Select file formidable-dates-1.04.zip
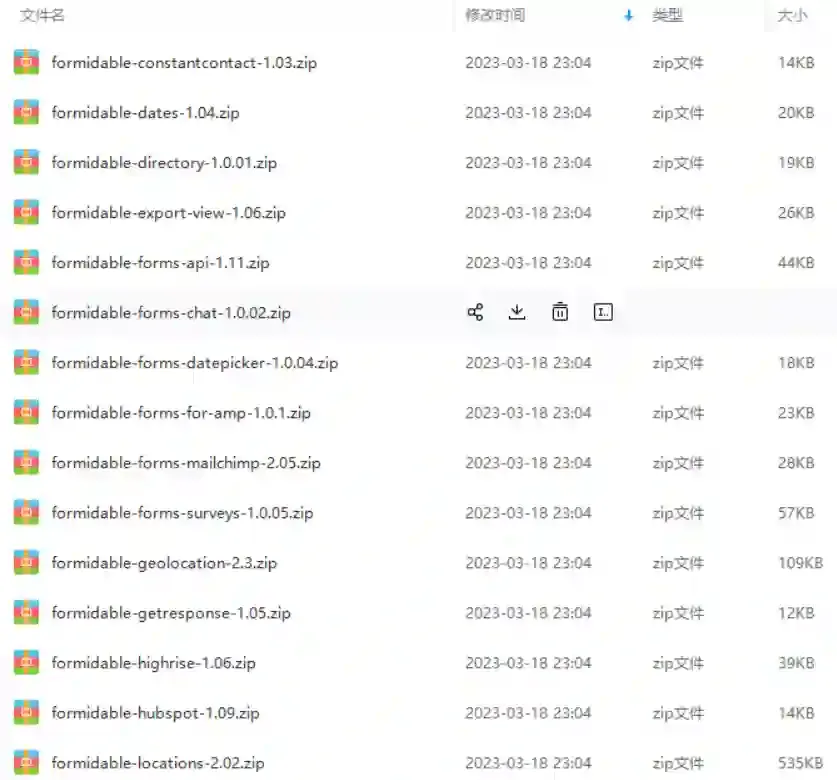 (x=145, y=113)
